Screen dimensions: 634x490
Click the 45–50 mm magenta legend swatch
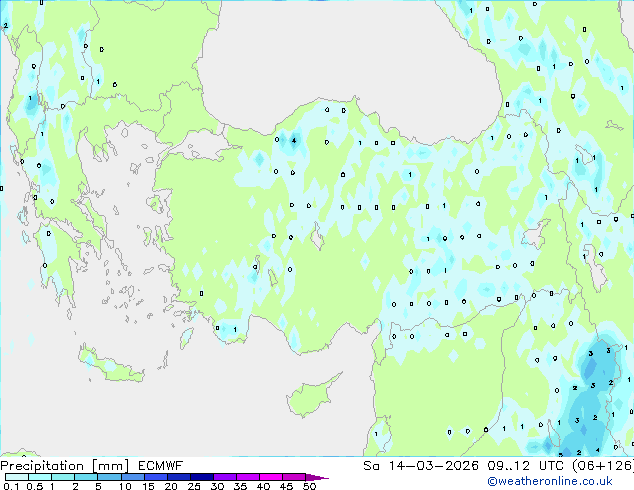(294, 477)
